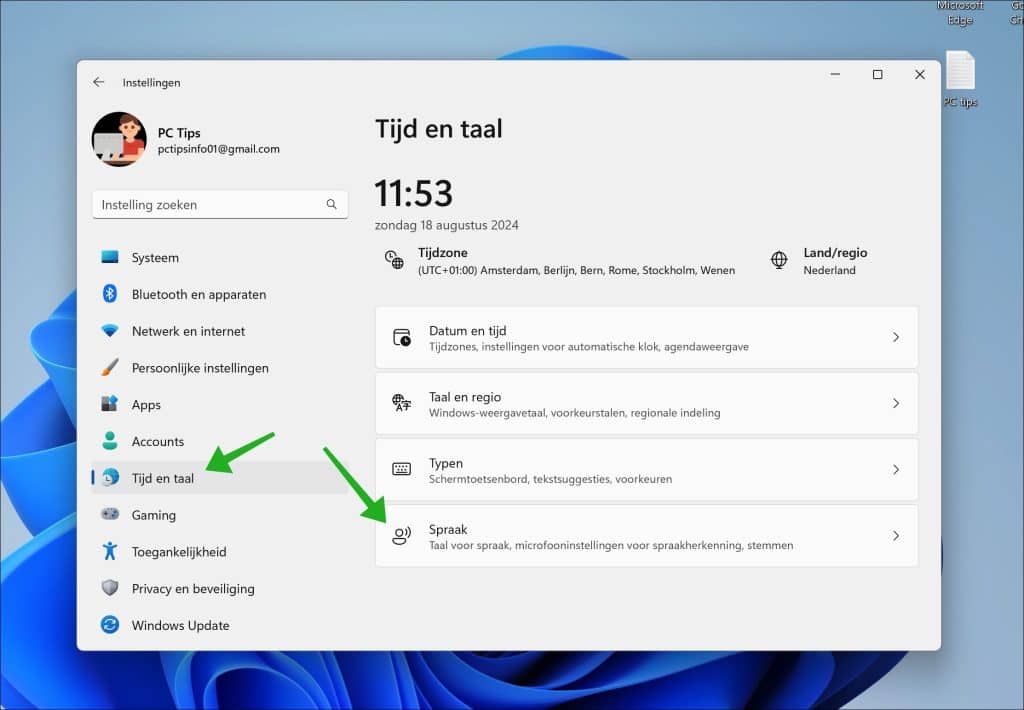Click the Land/regio Nederland setting
This screenshot has width=1024, height=710.
819,261
